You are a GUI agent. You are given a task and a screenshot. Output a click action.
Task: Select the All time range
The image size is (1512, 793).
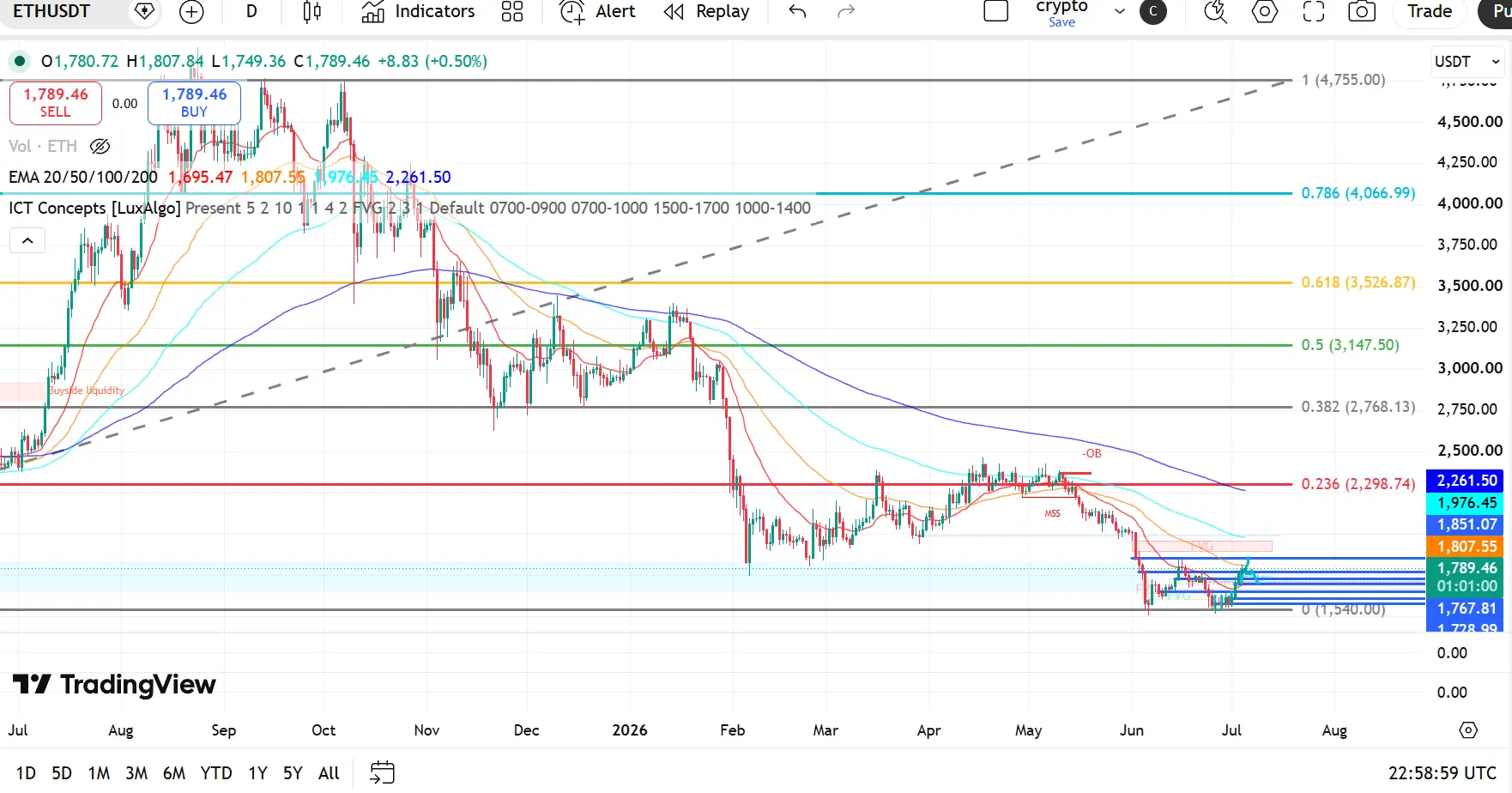(x=329, y=773)
